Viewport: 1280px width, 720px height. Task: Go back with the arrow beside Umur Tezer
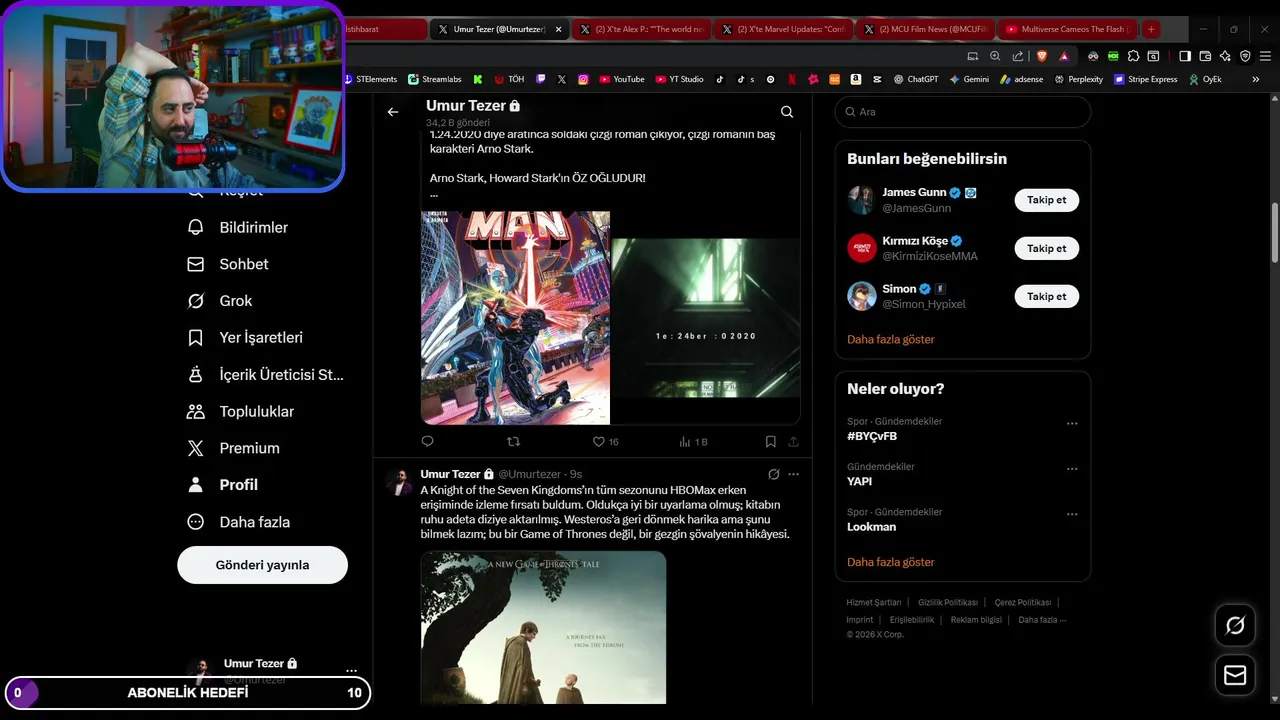393,112
